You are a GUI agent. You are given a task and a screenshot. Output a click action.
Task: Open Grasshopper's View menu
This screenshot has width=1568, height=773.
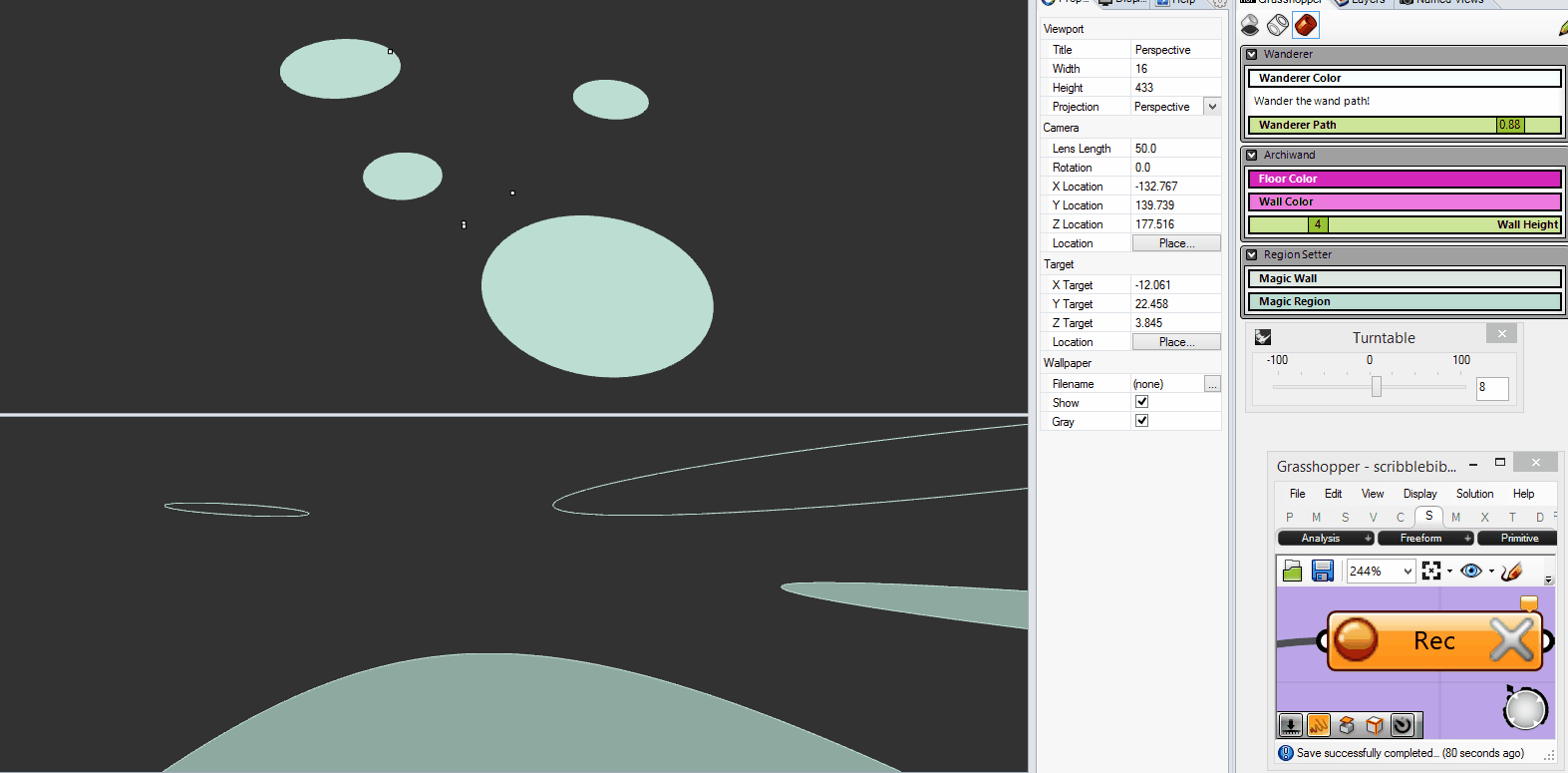[1373, 494]
